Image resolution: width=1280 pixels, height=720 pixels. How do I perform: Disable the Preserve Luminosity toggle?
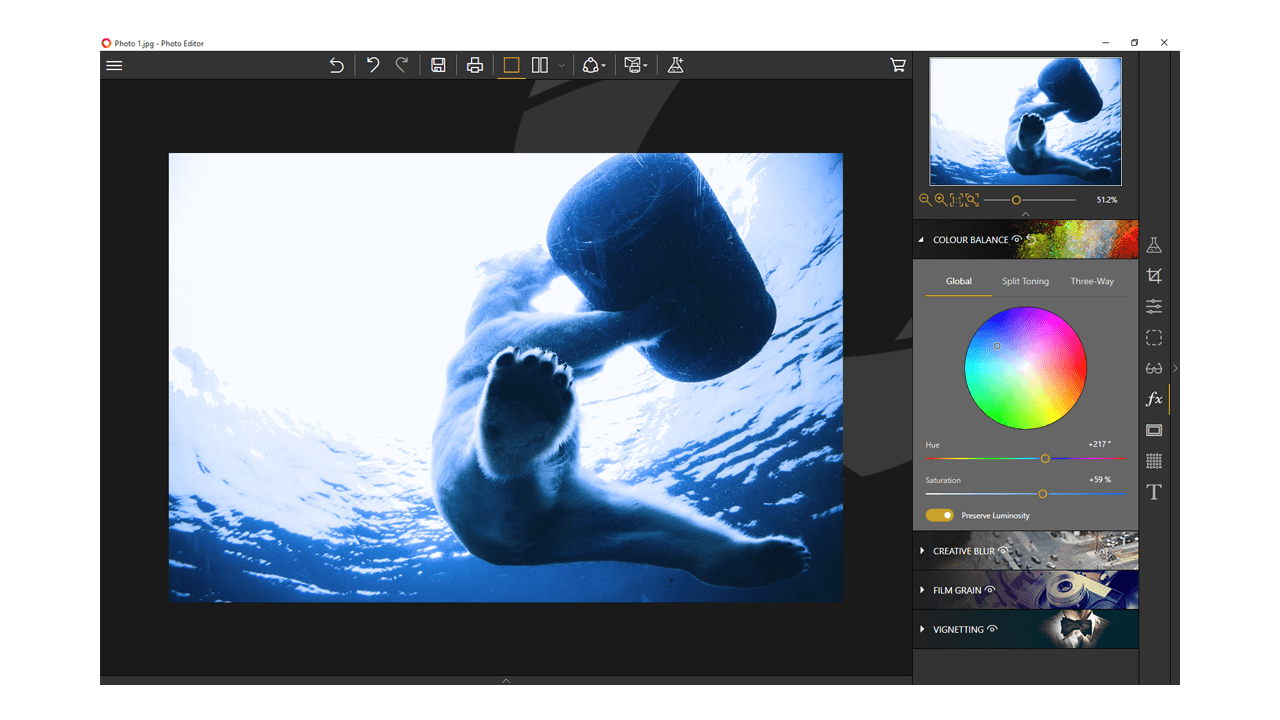938,514
